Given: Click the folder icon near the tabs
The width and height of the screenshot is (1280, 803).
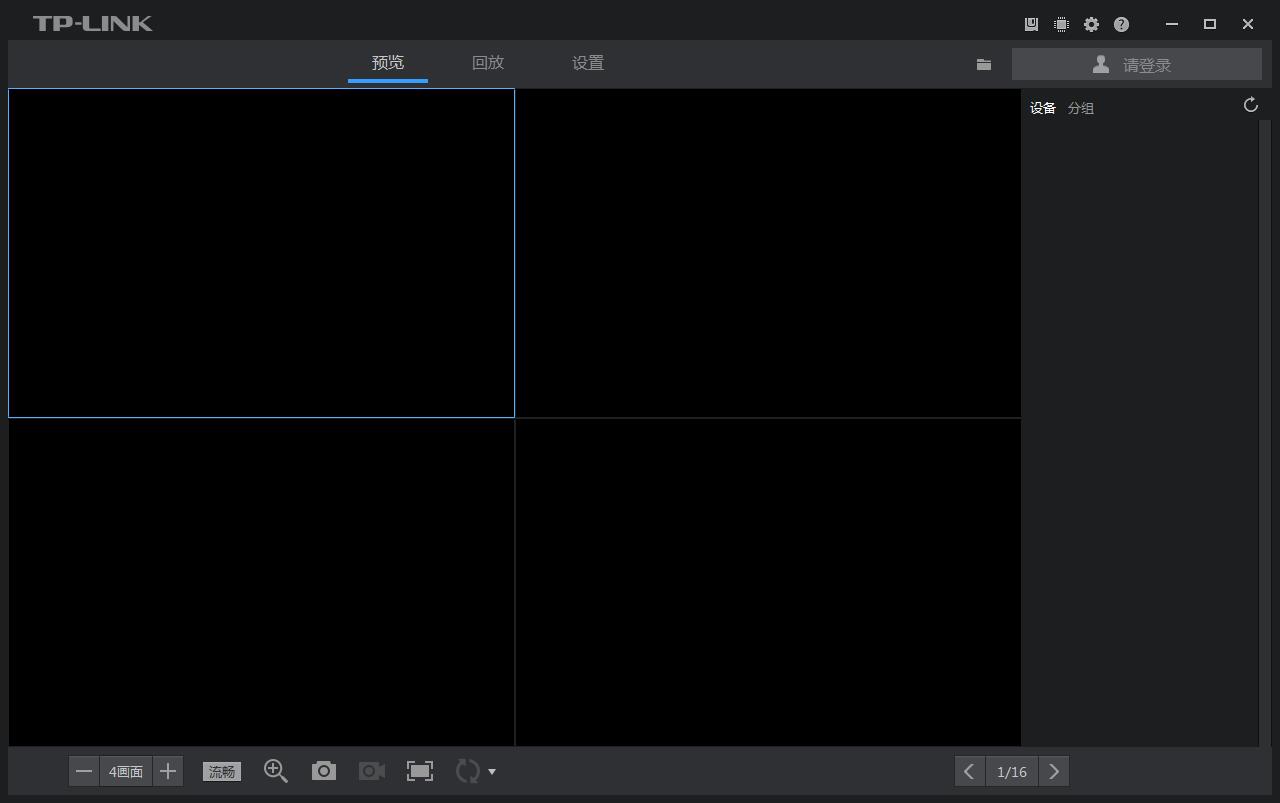Looking at the screenshot, I should pyautogui.click(x=983, y=63).
